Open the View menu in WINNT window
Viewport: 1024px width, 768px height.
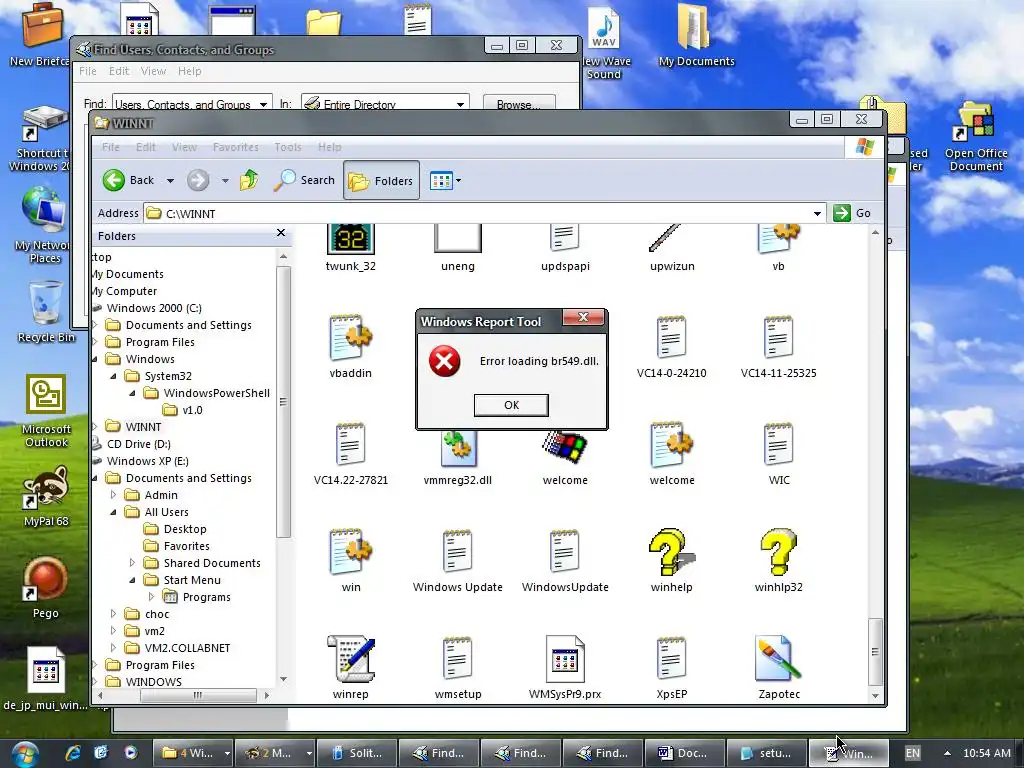[x=184, y=147]
